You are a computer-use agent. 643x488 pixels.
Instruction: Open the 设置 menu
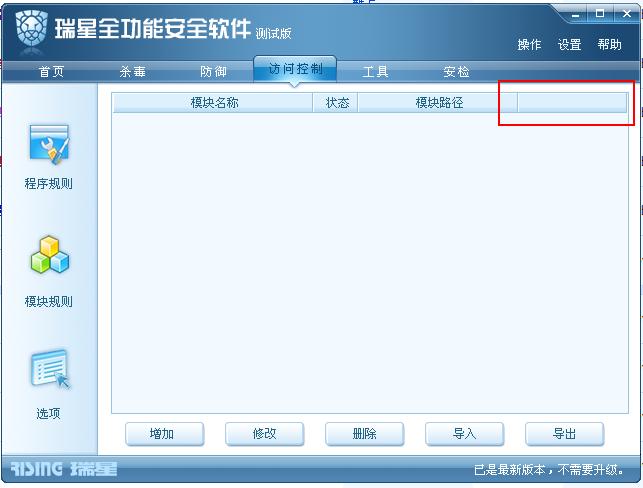point(569,44)
